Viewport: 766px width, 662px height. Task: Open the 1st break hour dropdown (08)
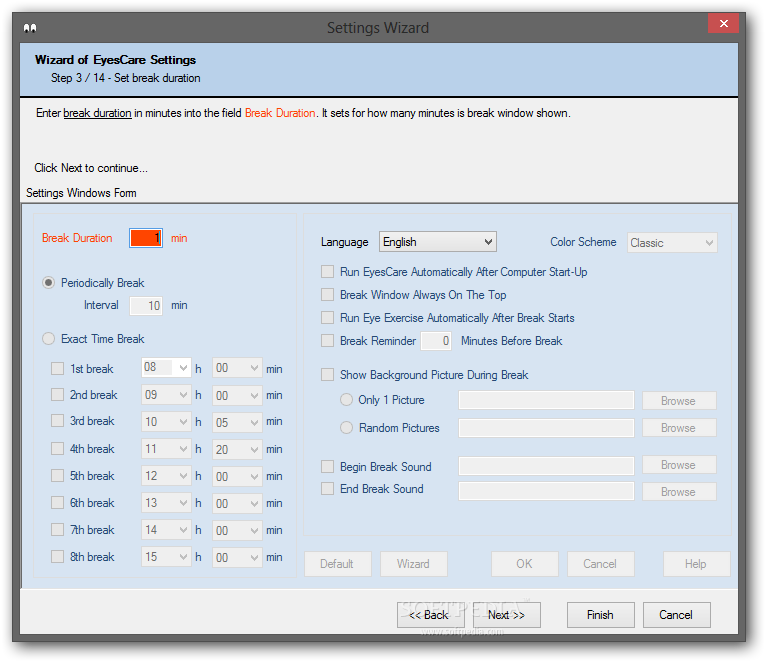coord(166,367)
